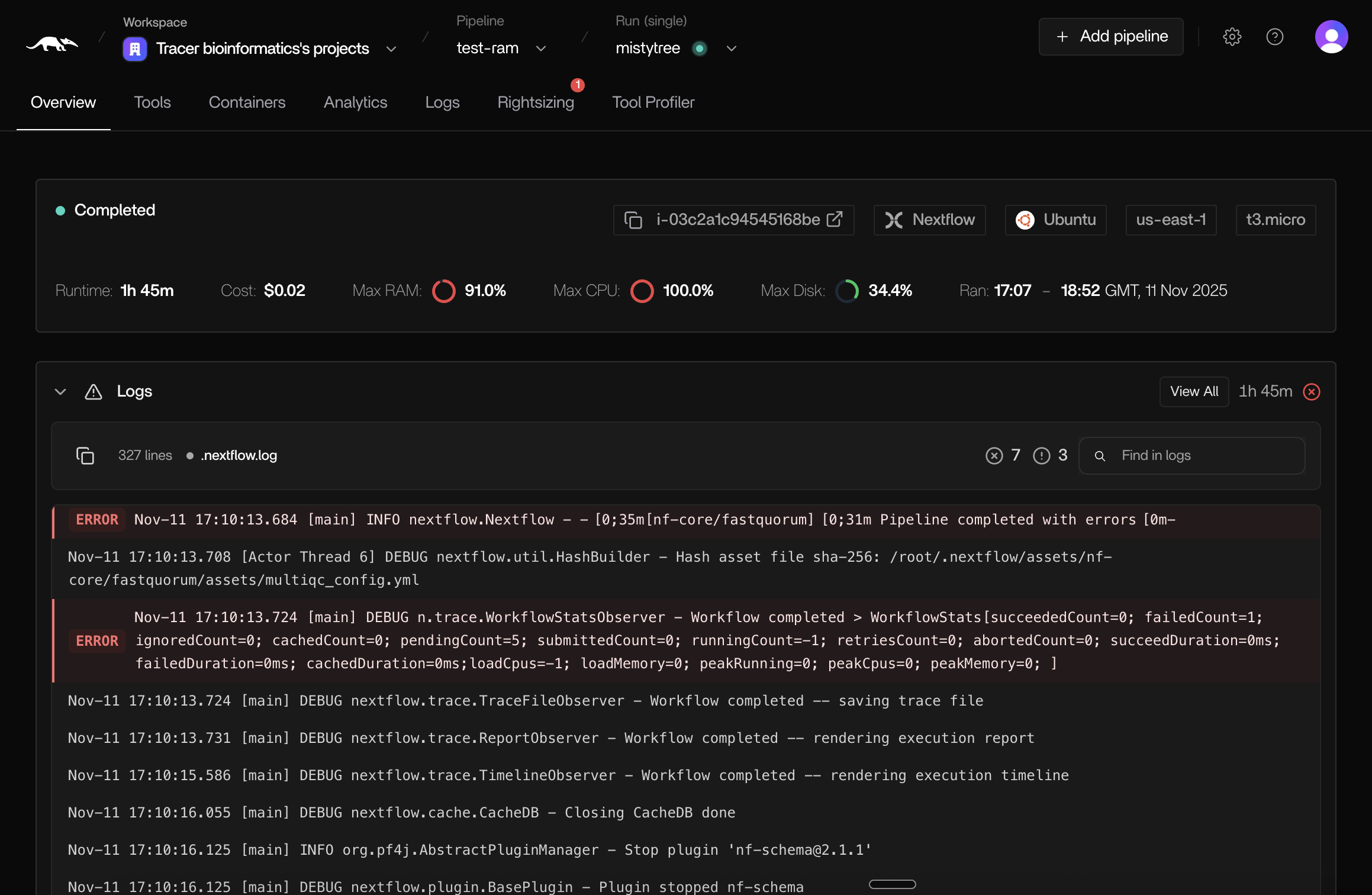Click inside the Find in logs field
Viewport: 1372px width, 895px height.
[1191, 455]
